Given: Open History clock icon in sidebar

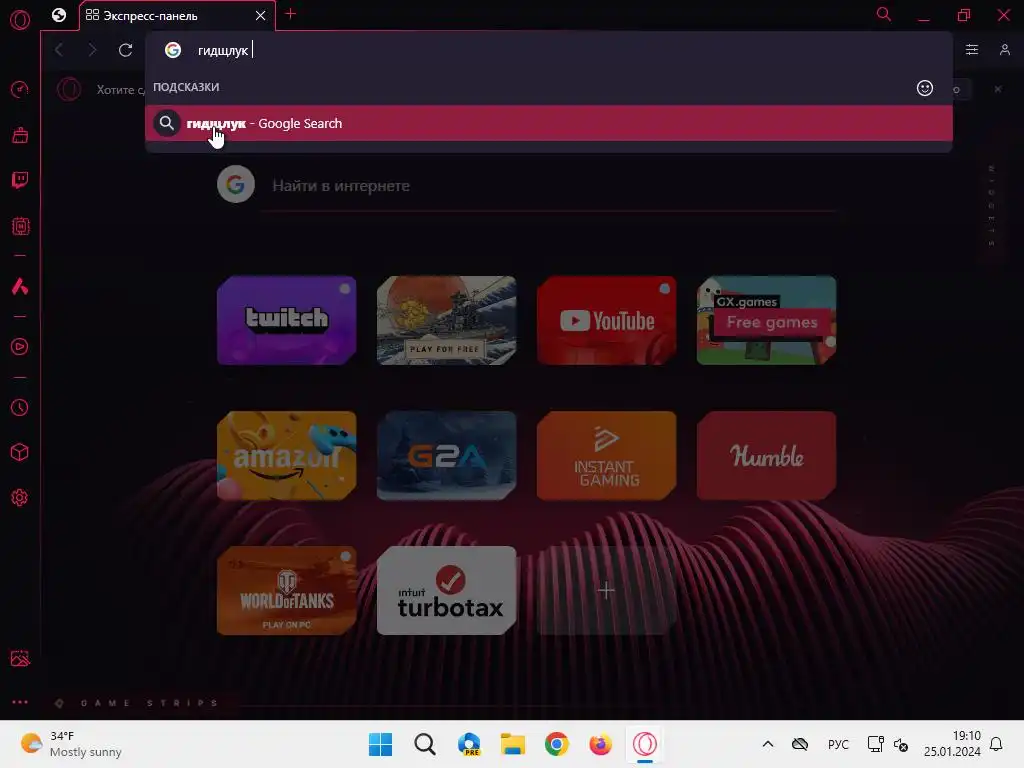Looking at the screenshot, I should tap(20, 408).
